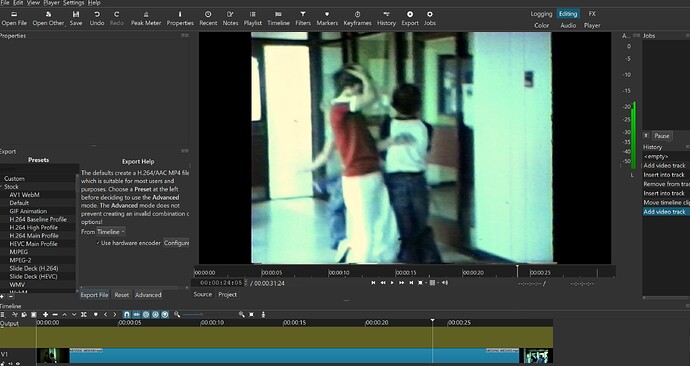Collapse the Stock presets group
This screenshot has height=366, width=690.
pos(2,187)
